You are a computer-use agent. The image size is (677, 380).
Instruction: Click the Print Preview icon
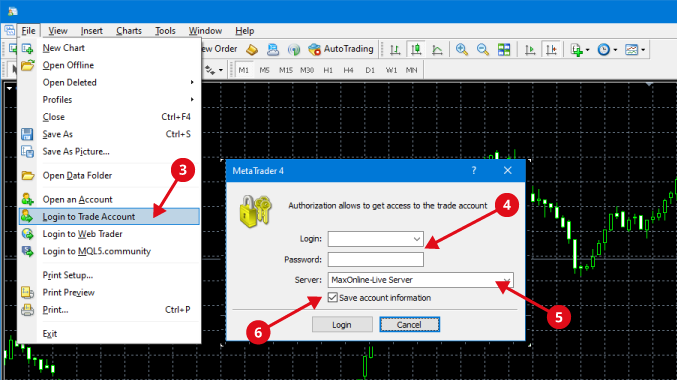click(27, 292)
